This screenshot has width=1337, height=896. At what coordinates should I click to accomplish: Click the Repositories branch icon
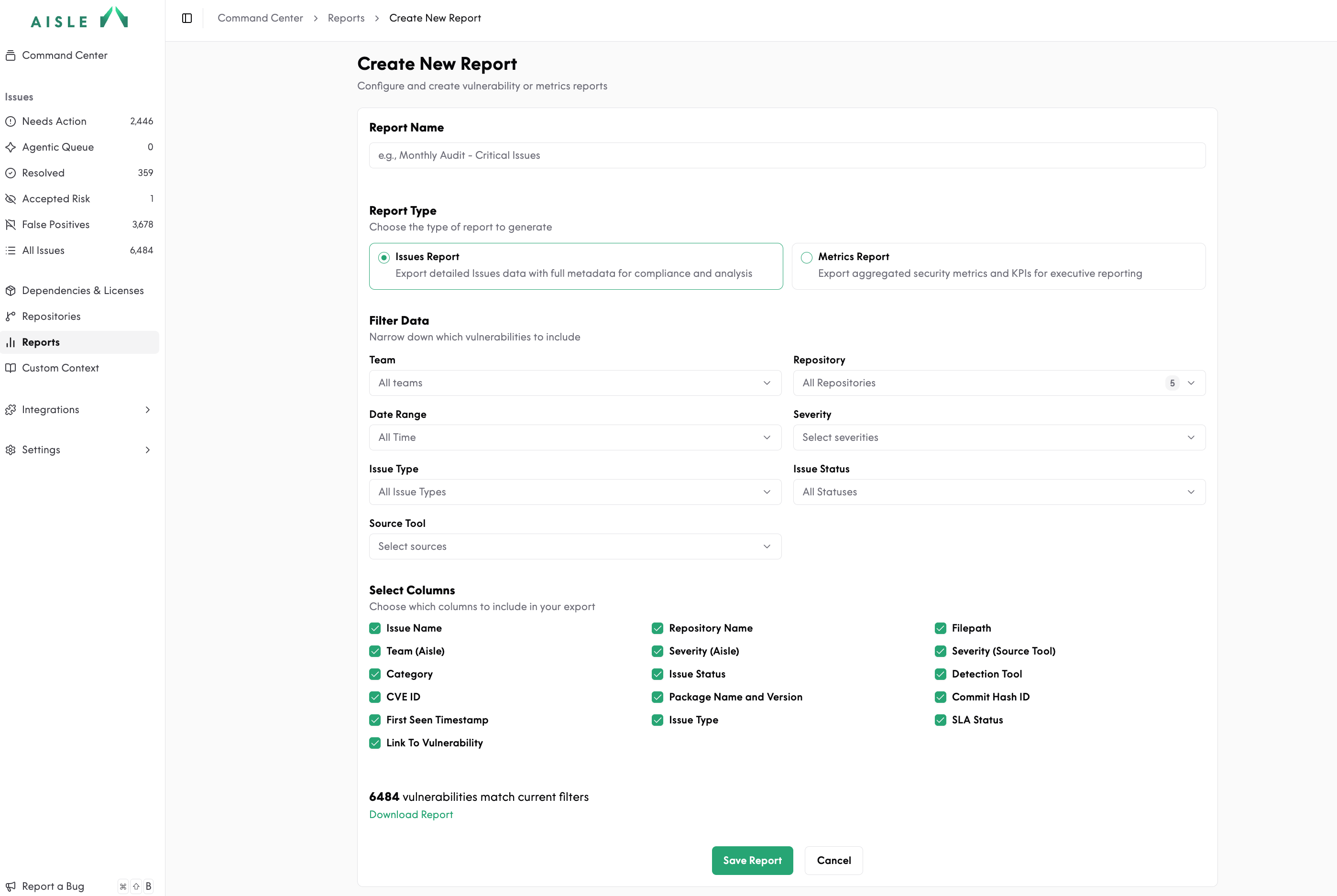pos(11,316)
